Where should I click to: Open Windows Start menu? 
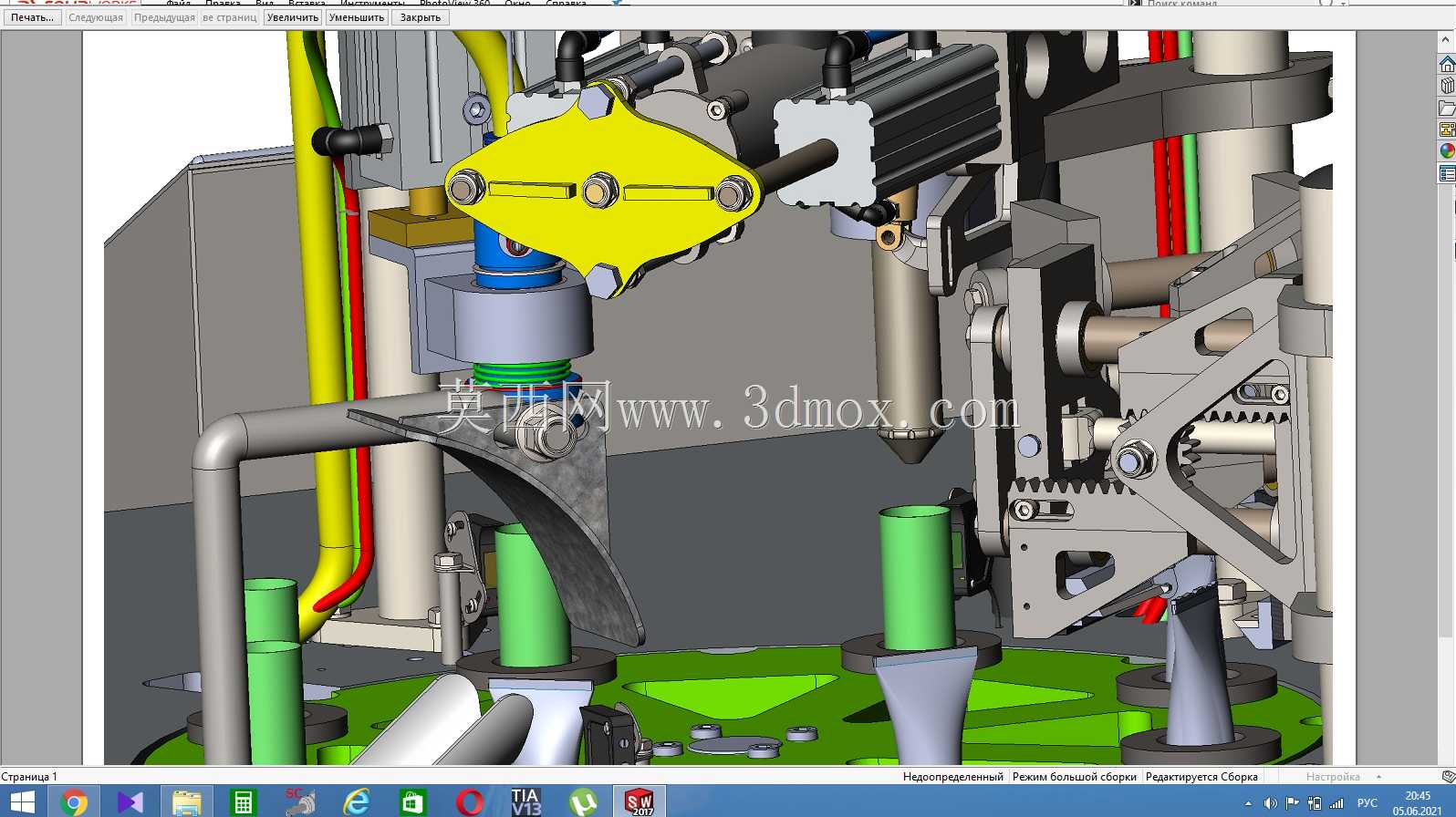22,802
